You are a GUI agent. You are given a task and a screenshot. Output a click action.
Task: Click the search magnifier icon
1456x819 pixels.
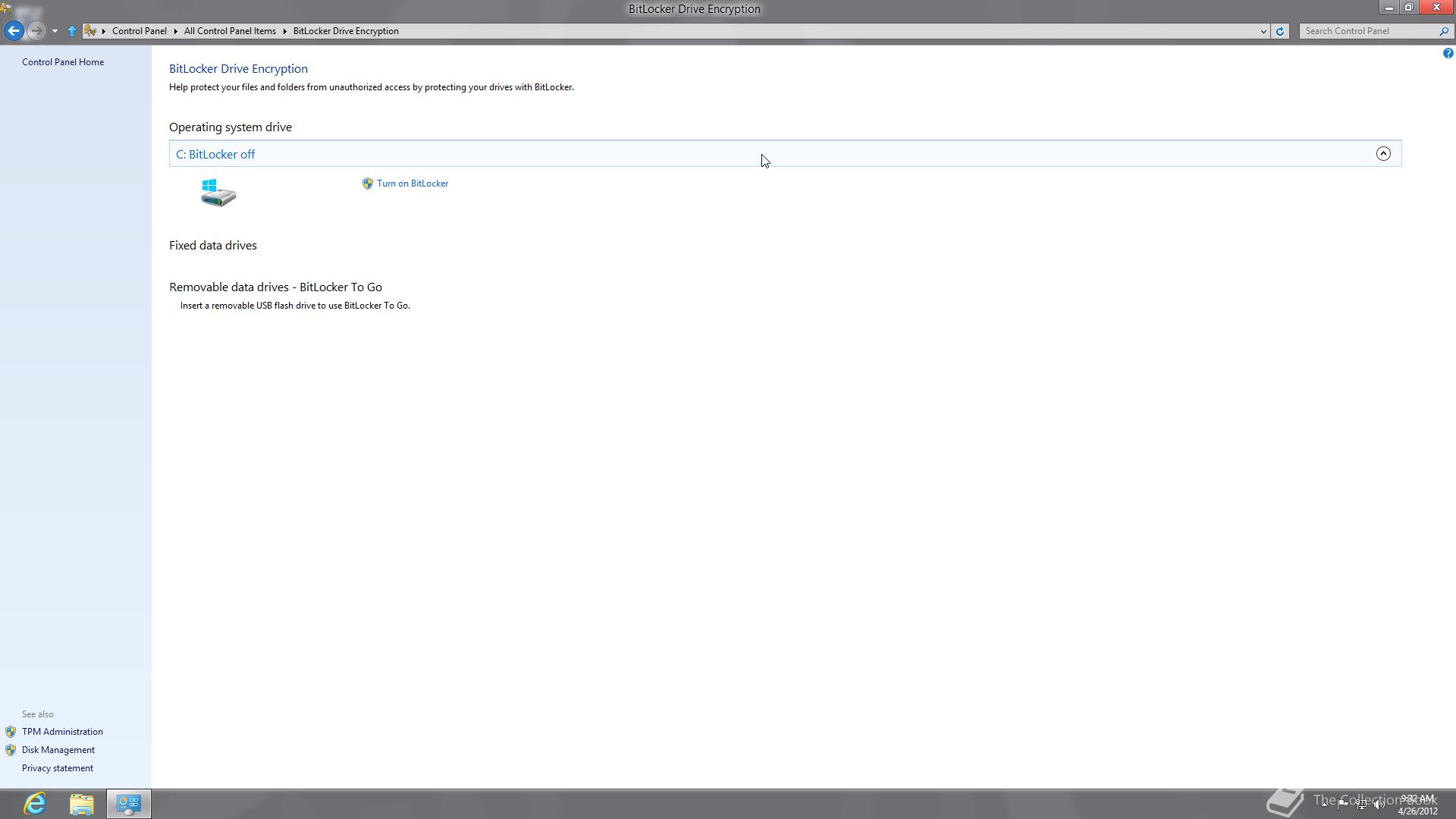pos(1444,31)
